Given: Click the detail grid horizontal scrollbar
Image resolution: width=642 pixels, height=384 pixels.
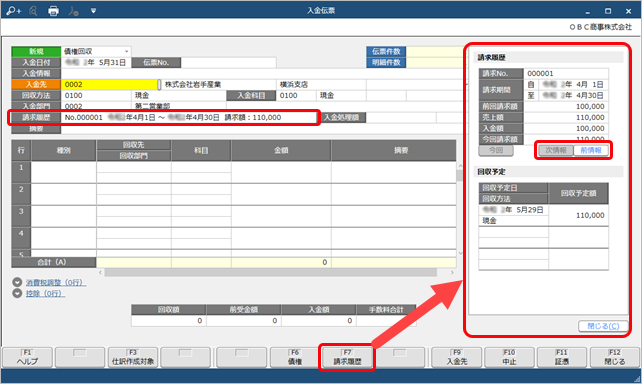Looking at the screenshot, I should (x=271, y=272).
